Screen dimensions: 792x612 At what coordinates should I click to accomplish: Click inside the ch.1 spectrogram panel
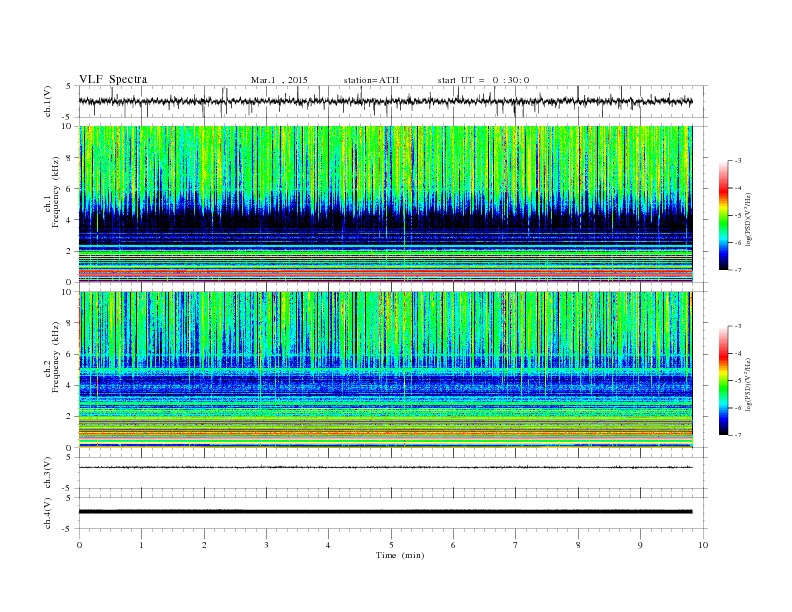click(386, 204)
